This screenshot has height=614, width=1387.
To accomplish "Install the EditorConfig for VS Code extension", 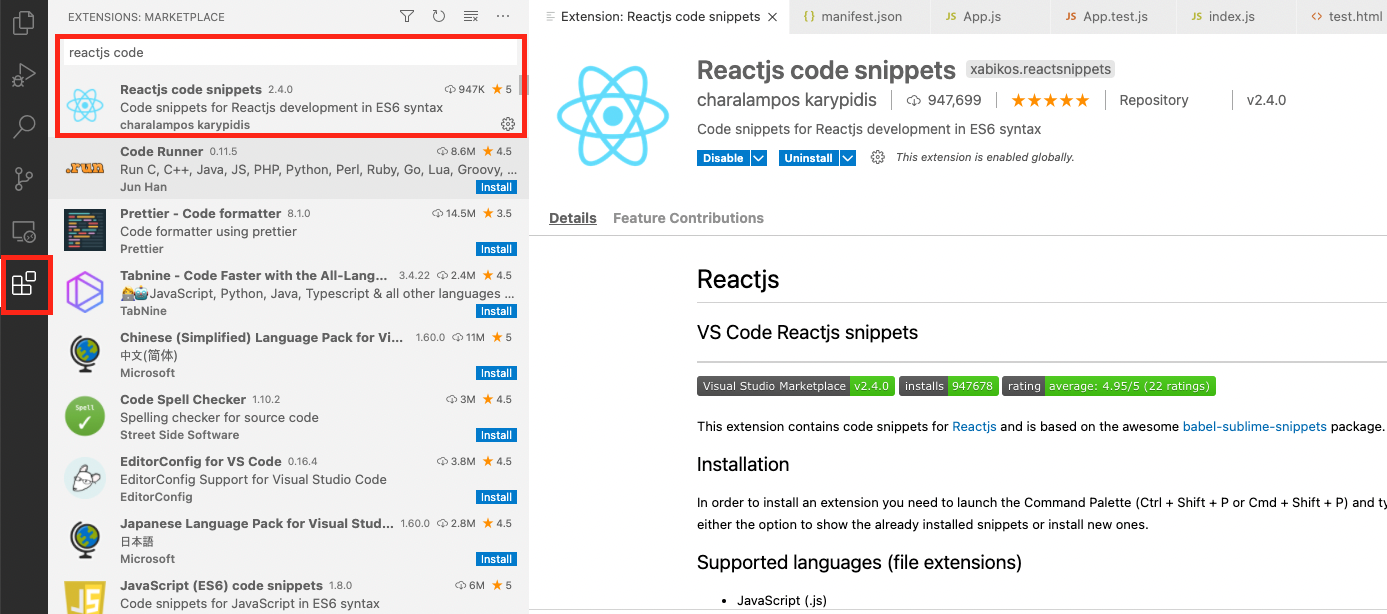I will (496, 497).
